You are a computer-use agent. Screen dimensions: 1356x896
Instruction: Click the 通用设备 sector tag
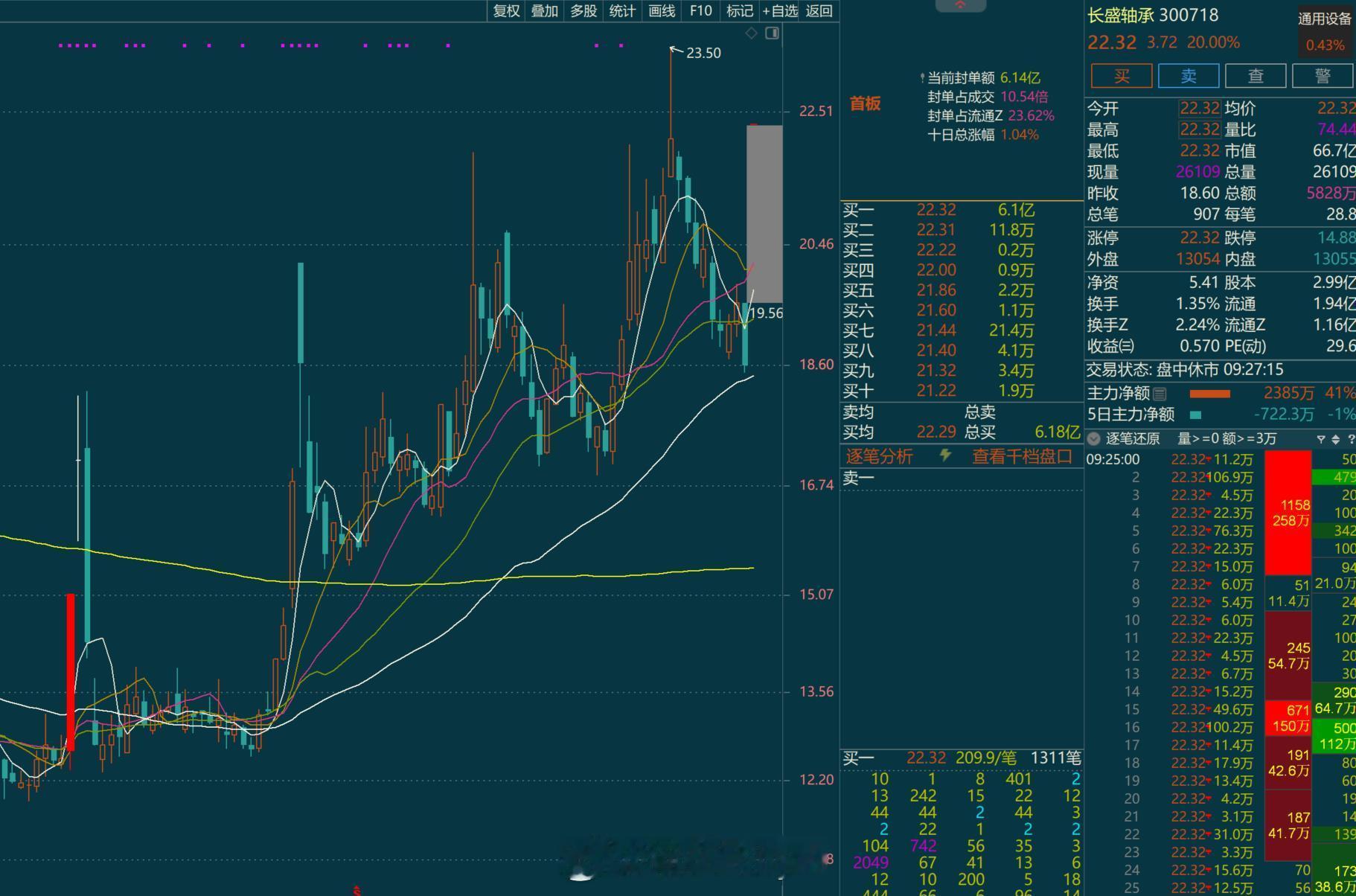click(1325, 19)
